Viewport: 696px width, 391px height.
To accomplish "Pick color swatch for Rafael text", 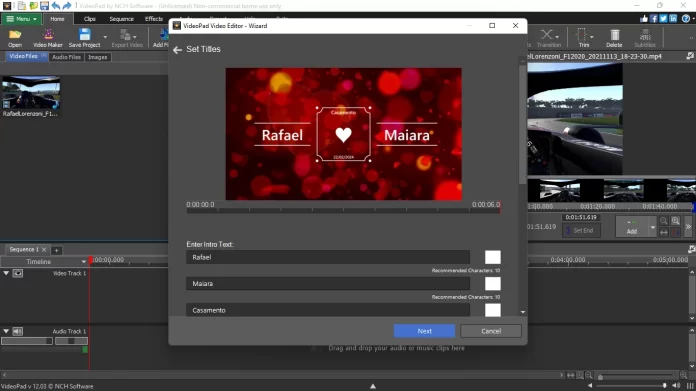I will point(493,257).
